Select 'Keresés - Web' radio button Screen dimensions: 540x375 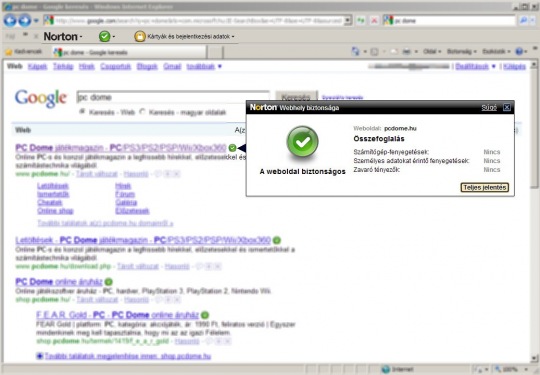[x=82, y=112]
